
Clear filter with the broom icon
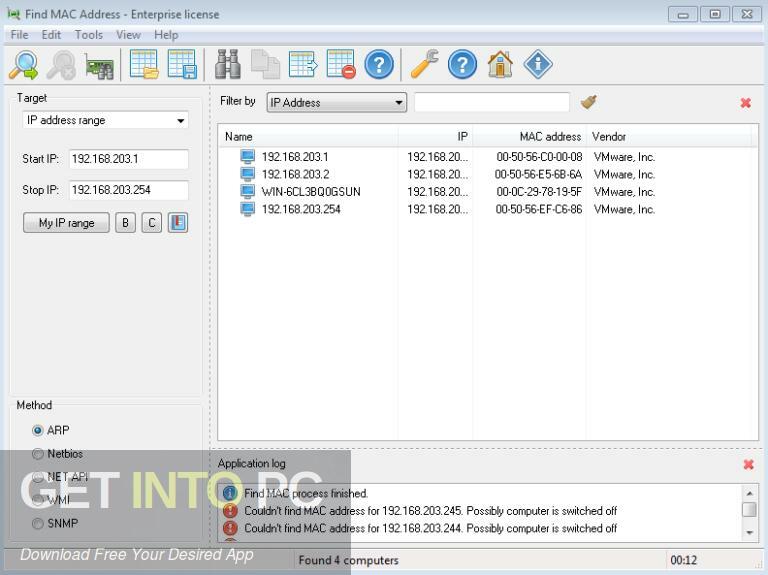(x=589, y=102)
